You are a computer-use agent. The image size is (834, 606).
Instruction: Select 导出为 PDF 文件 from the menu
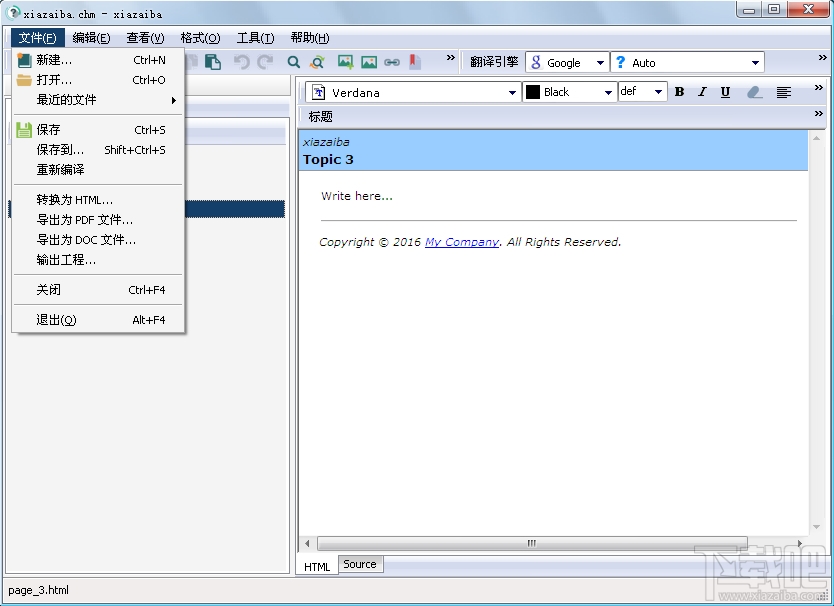[83, 219]
